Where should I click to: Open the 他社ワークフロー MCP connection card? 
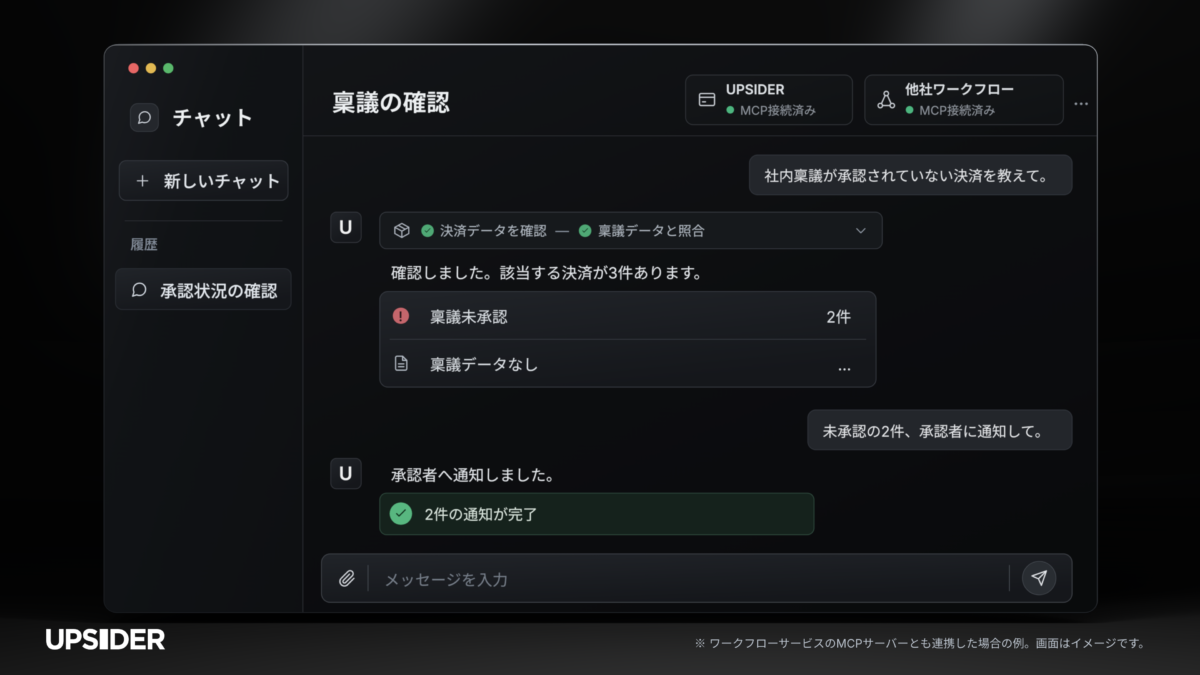[963, 100]
